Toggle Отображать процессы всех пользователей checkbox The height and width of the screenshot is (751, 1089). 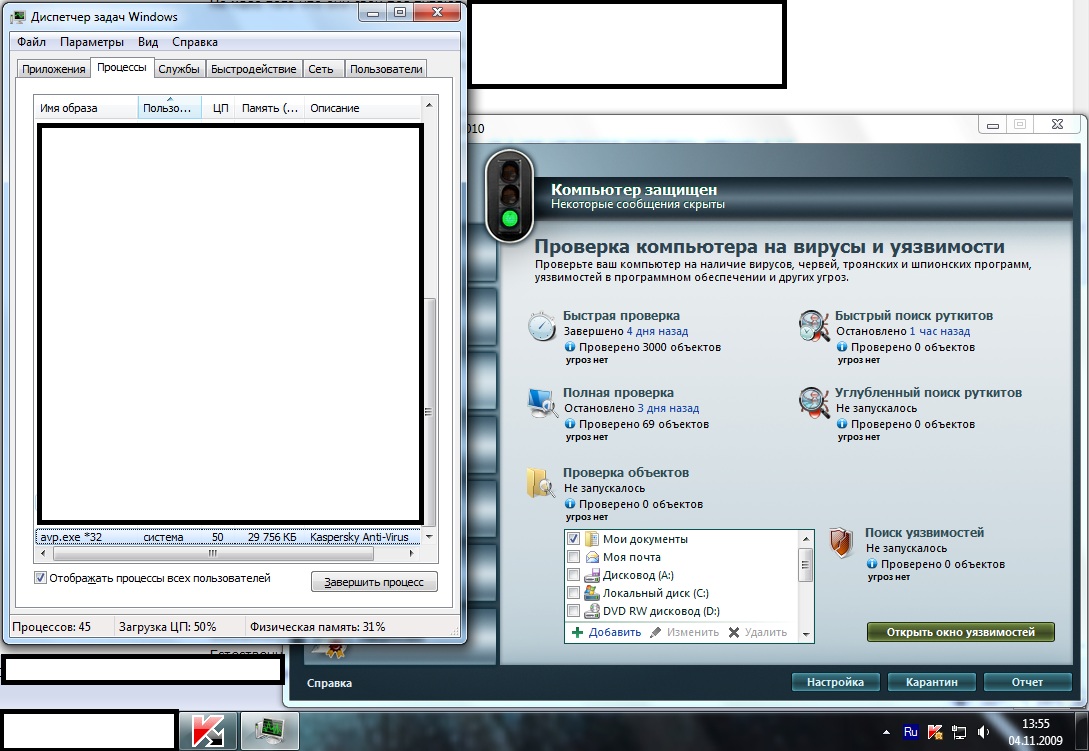[x=41, y=578]
